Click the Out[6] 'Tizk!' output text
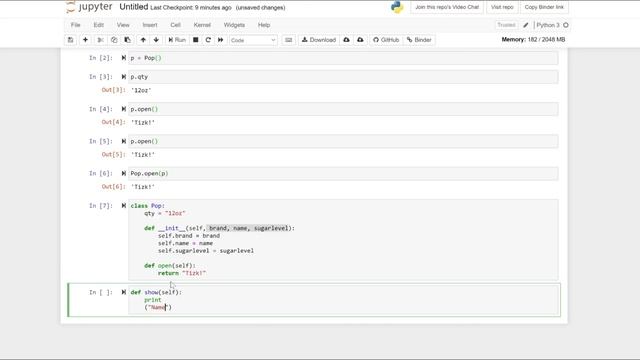 click(x=143, y=187)
